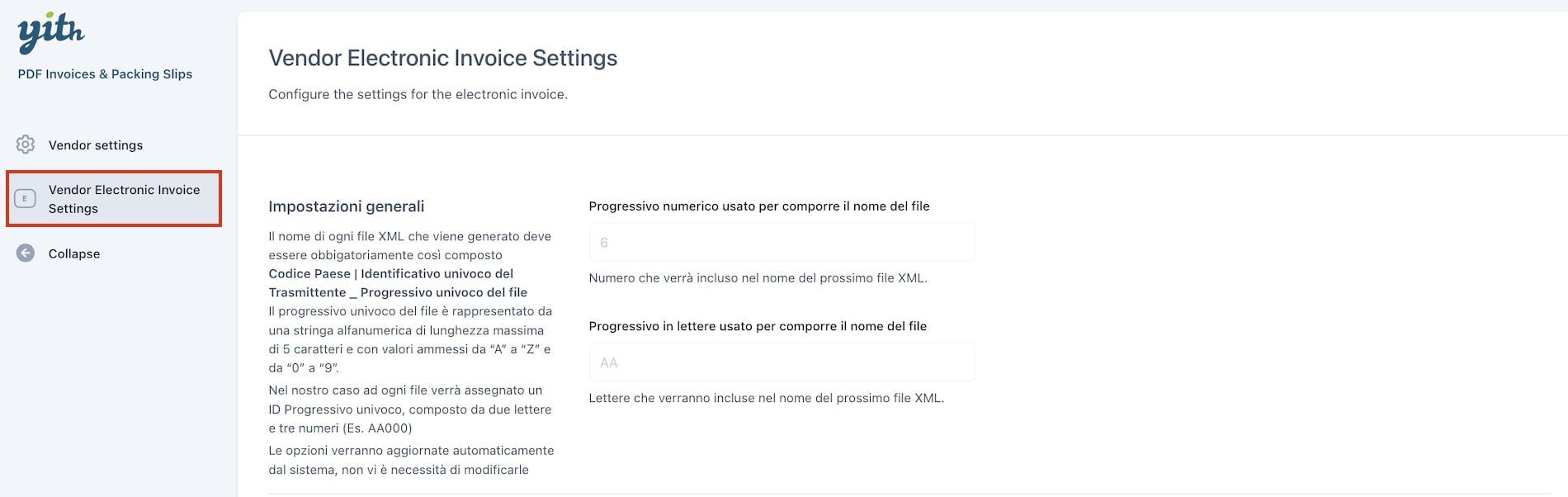Screen dimensions: 1568x497
Task: Click the Vendor Electronic Invoice Settings page heading
Action: click(x=443, y=58)
